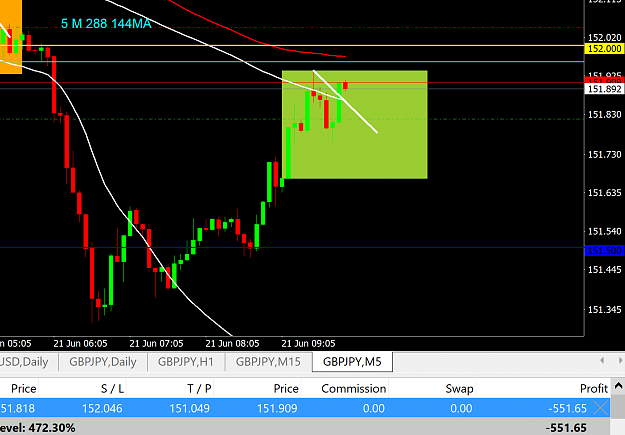The height and width of the screenshot is (435, 625).
Task: Switch to the GBPJPY,Daily chart tab
Action: [x=103, y=362]
